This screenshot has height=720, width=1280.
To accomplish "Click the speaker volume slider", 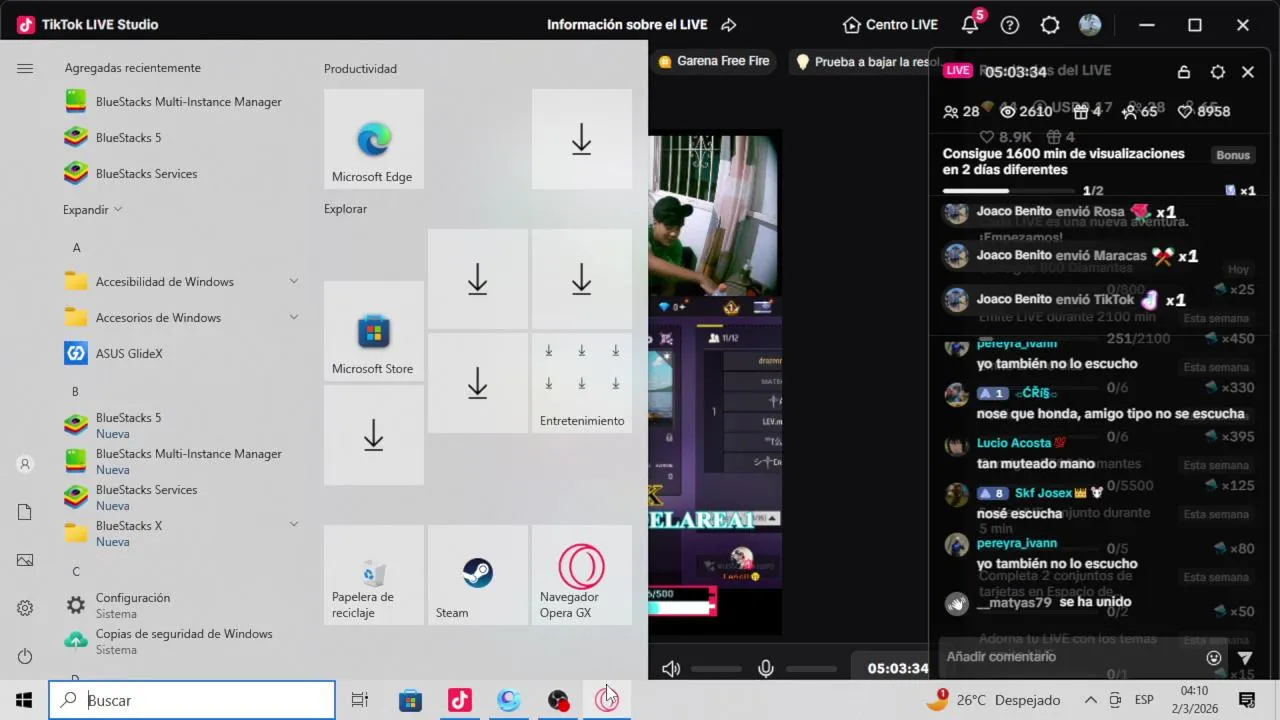I will tap(716, 669).
